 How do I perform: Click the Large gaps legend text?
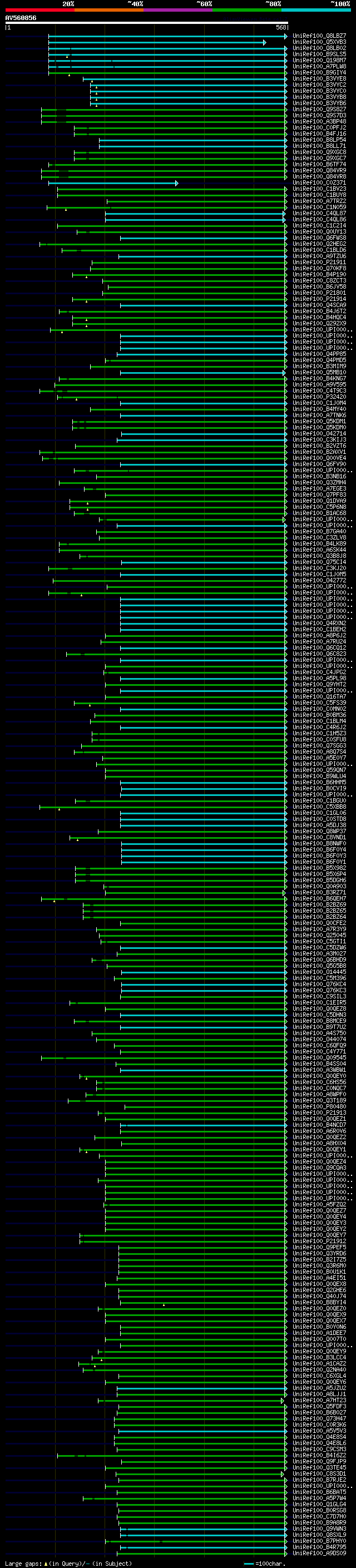click(23, 1563)
